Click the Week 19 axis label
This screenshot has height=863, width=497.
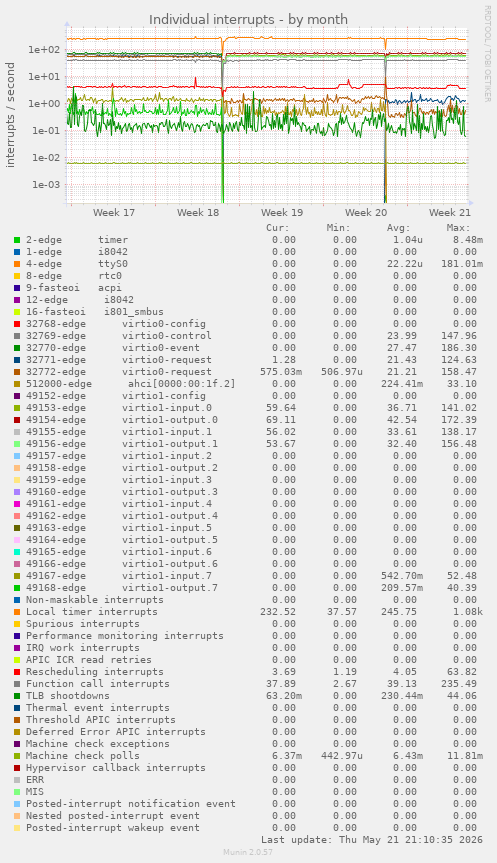[282, 212]
